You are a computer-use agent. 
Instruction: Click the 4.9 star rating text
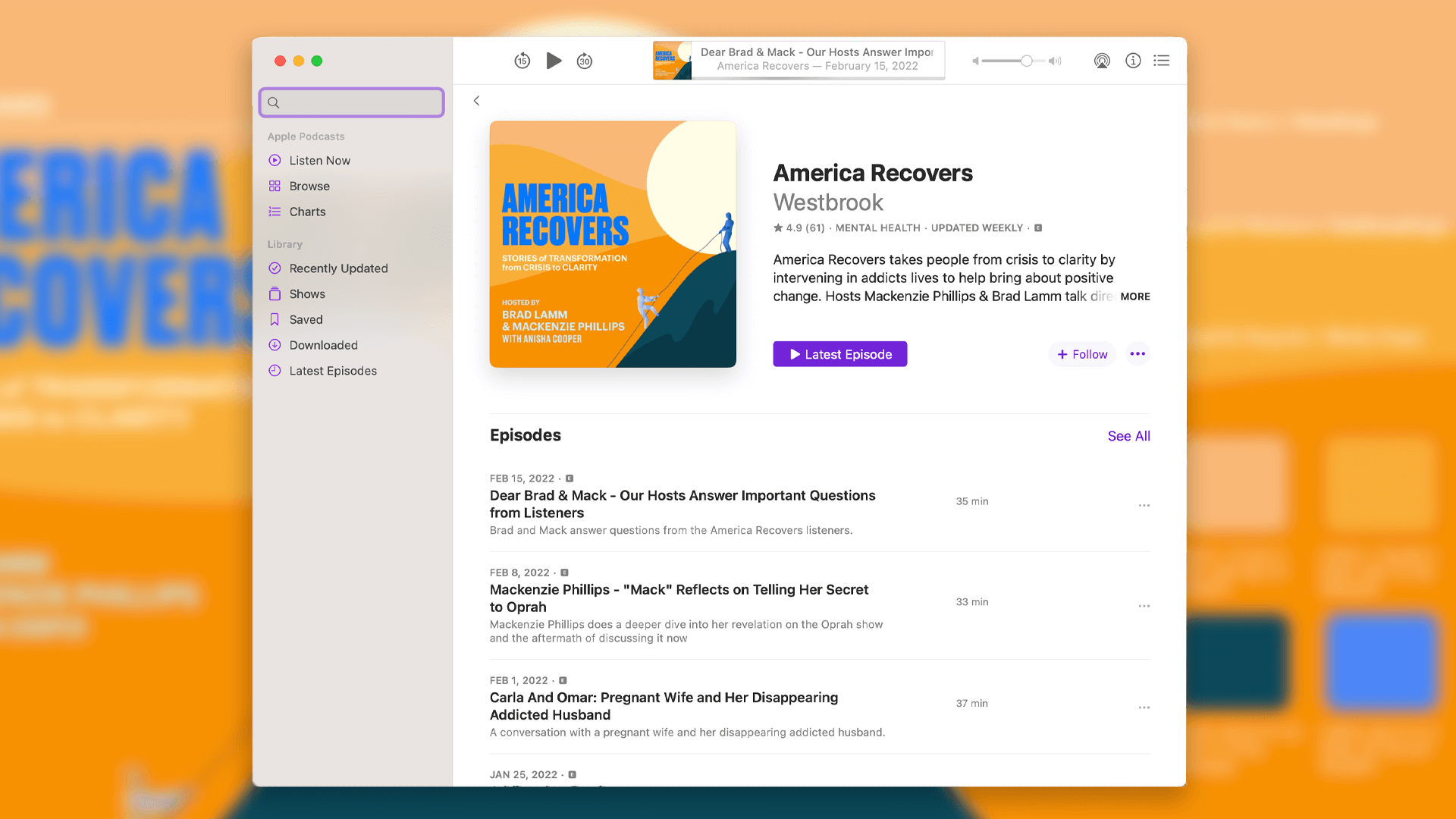pos(799,228)
